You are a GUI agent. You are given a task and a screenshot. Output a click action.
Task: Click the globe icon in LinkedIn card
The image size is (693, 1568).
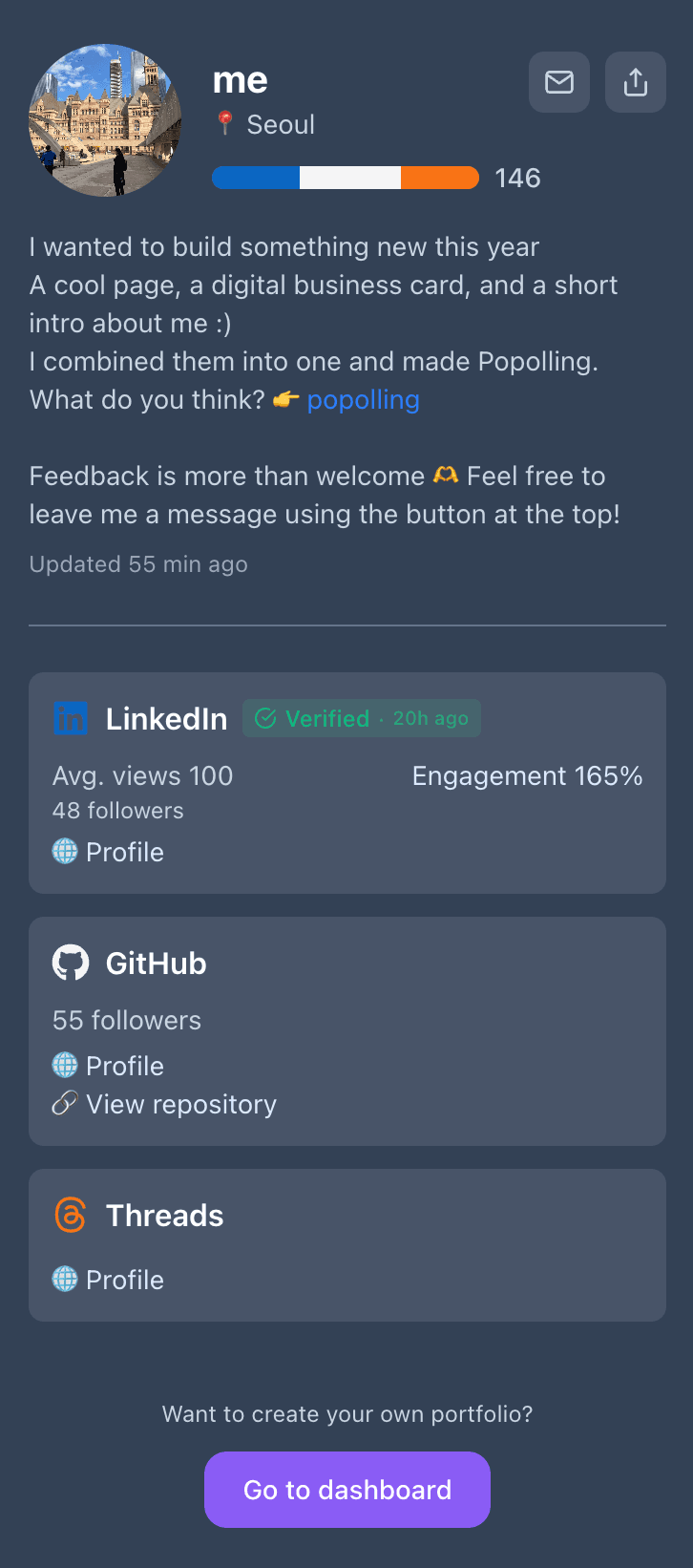tap(65, 851)
